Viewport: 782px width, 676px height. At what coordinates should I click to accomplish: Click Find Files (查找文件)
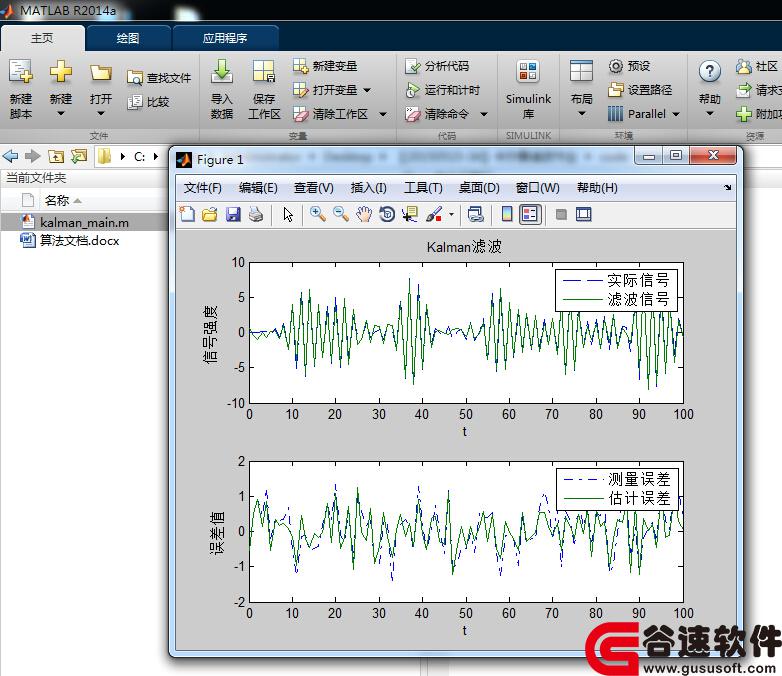(159, 78)
